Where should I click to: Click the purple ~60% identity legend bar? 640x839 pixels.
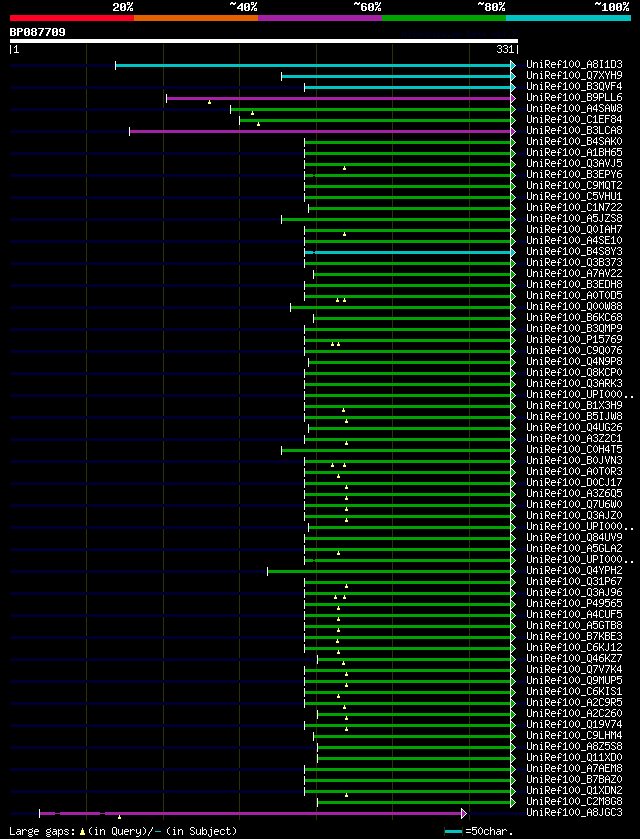[320, 18]
